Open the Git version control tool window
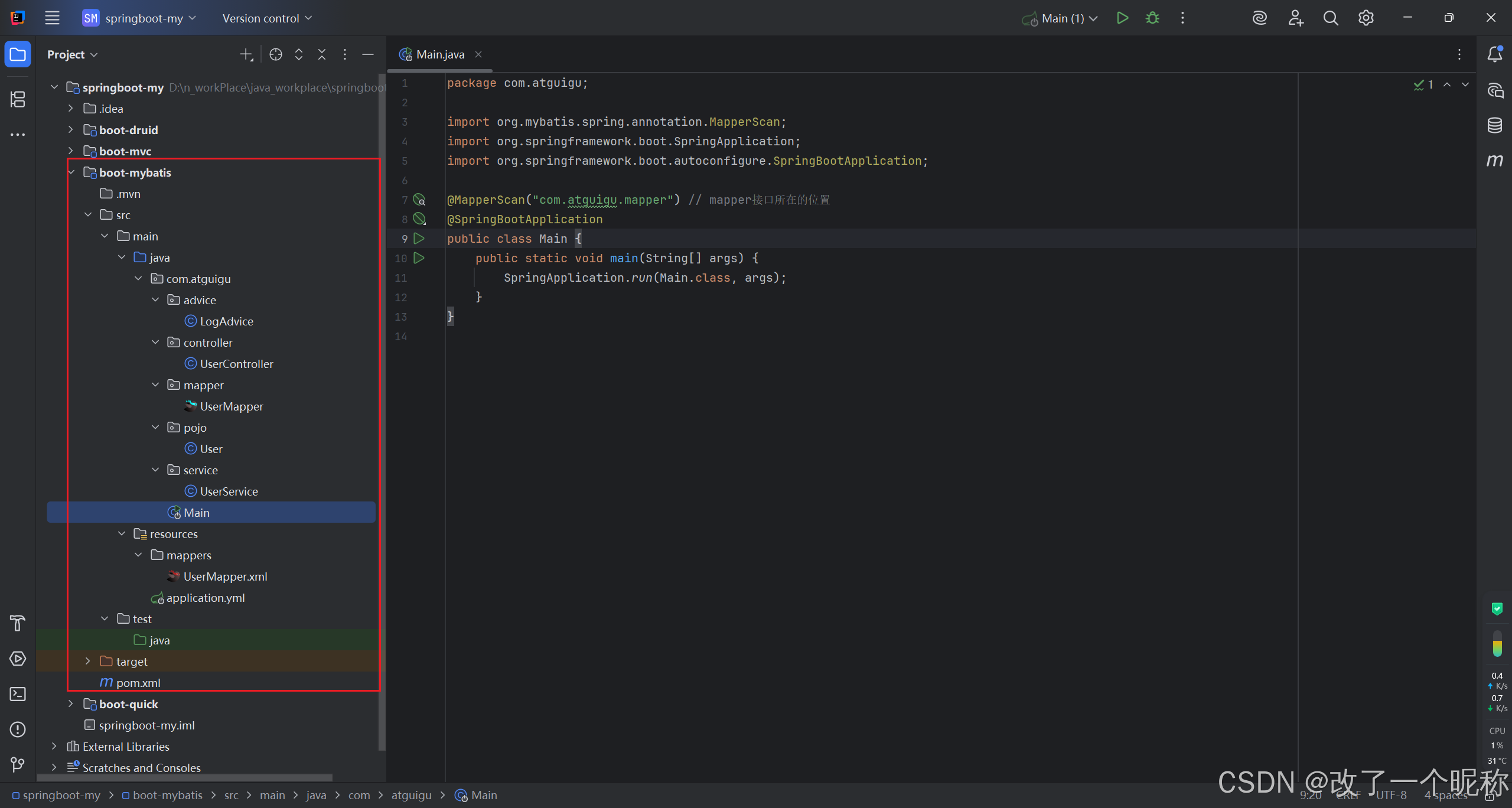Image resolution: width=1512 pixels, height=808 pixels. pyautogui.click(x=18, y=765)
